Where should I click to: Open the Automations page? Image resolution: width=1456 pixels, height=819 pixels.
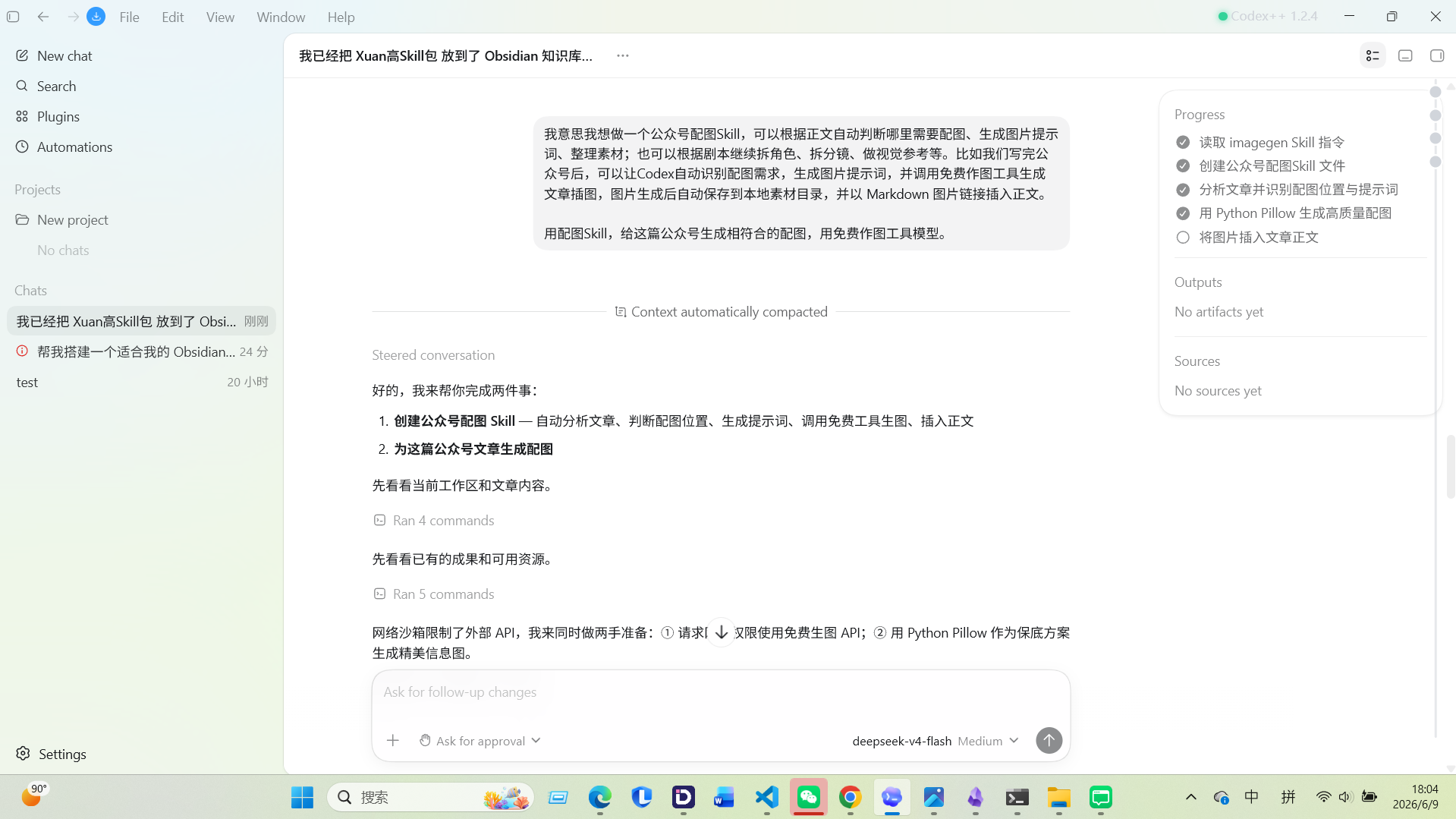click(x=141, y=146)
